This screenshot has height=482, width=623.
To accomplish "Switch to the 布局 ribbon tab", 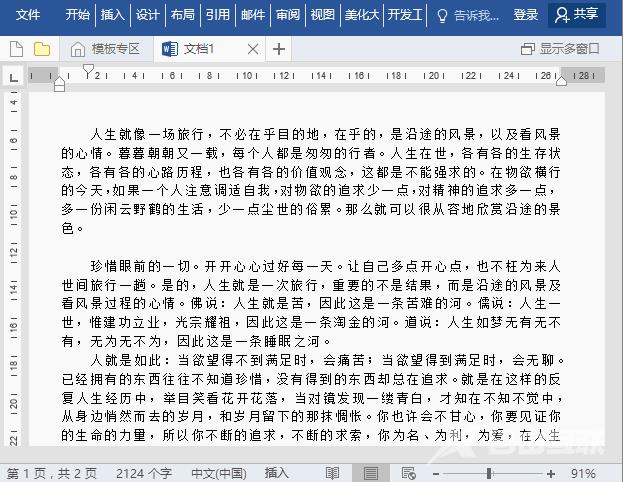I will click(182, 15).
